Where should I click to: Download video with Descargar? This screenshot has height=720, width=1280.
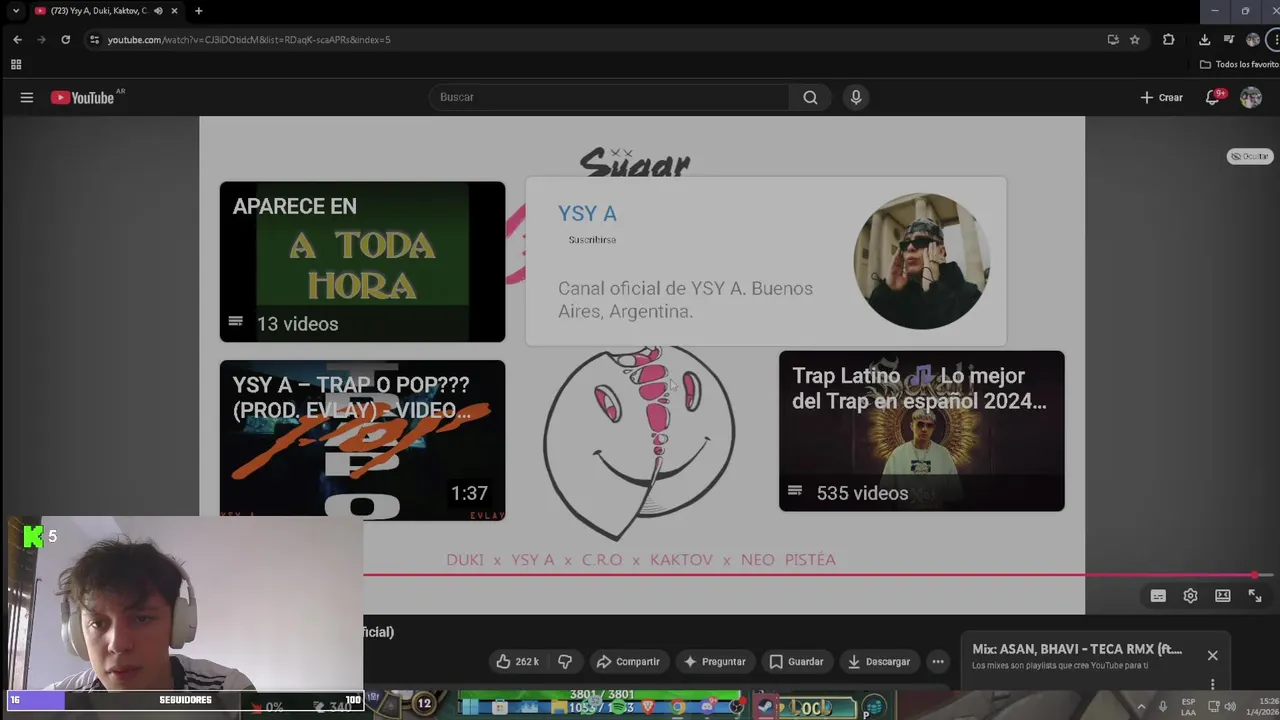point(878,661)
